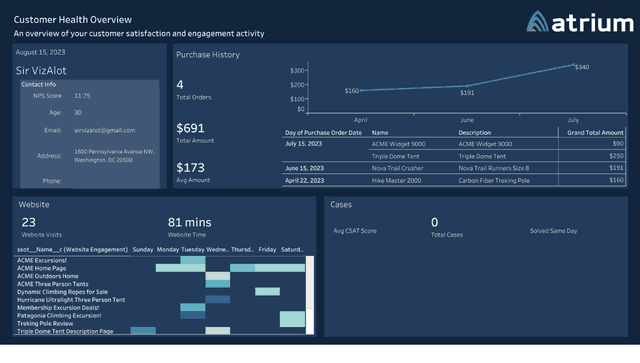Click the $250 grand total amount
This screenshot has width=640, height=363.
pos(616,156)
